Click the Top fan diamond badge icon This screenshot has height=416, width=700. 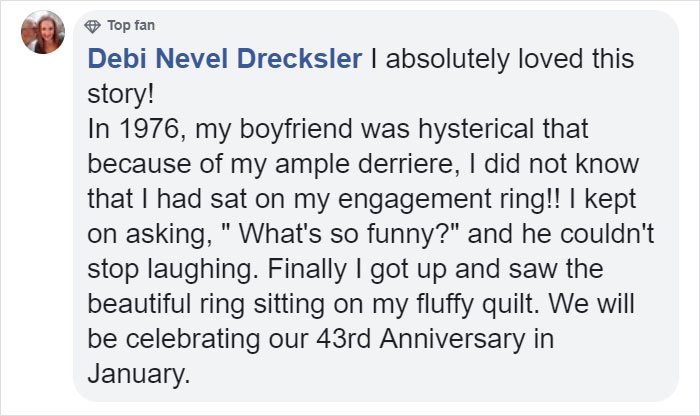[x=92, y=26]
